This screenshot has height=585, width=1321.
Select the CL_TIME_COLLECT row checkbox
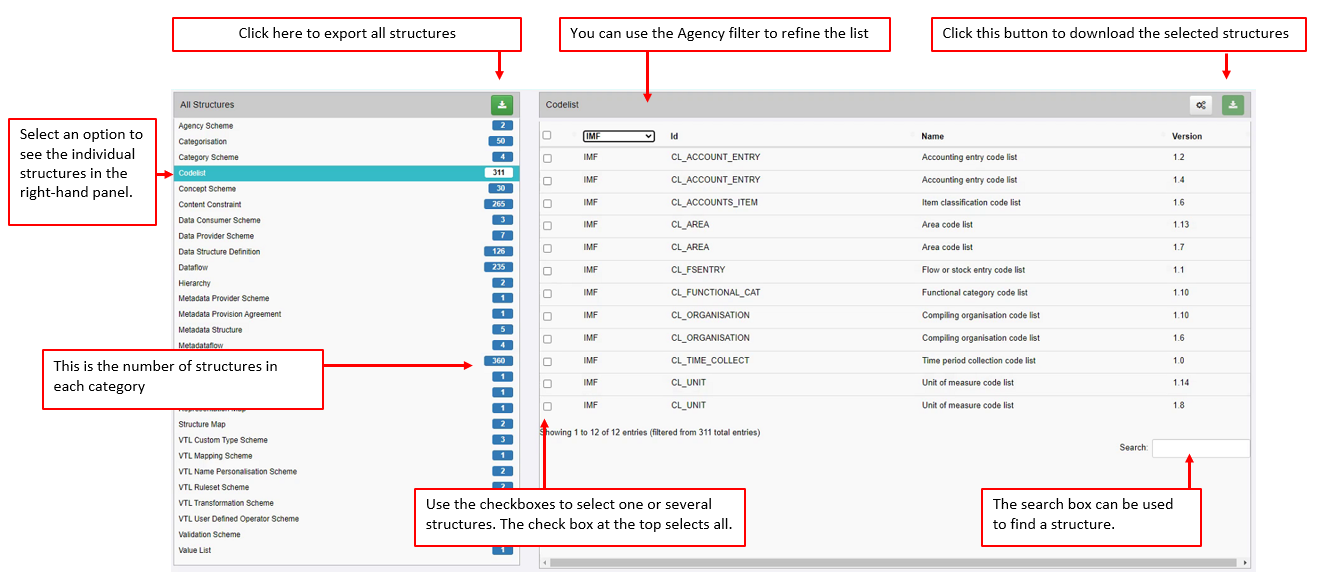pos(547,361)
